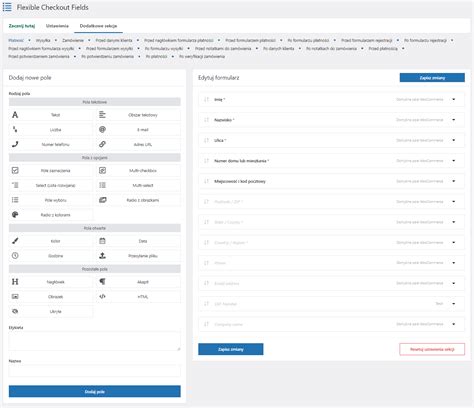474x408 pixels.
Task: Select the Tekst field type icon
Action: point(15,115)
